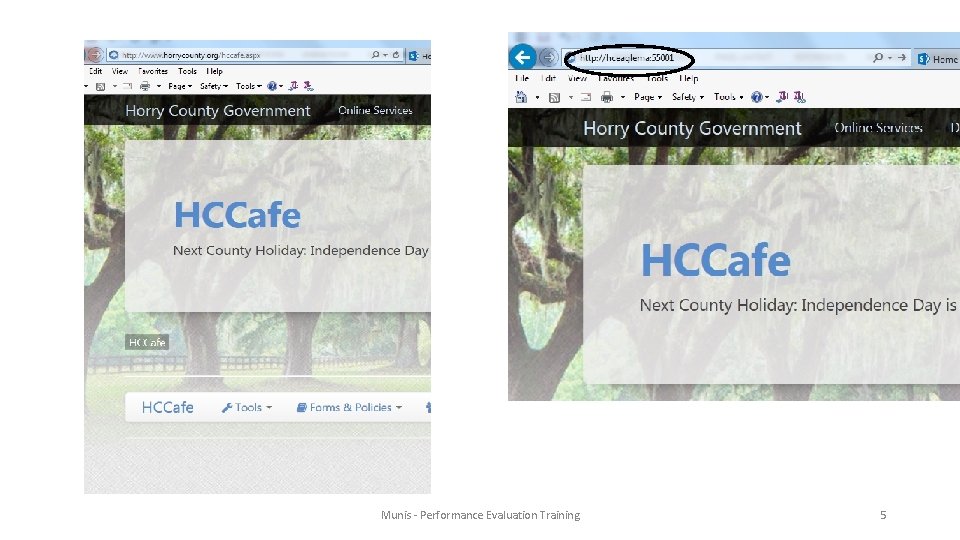Open Favorites menu in horrycounty.org window

tap(153, 71)
